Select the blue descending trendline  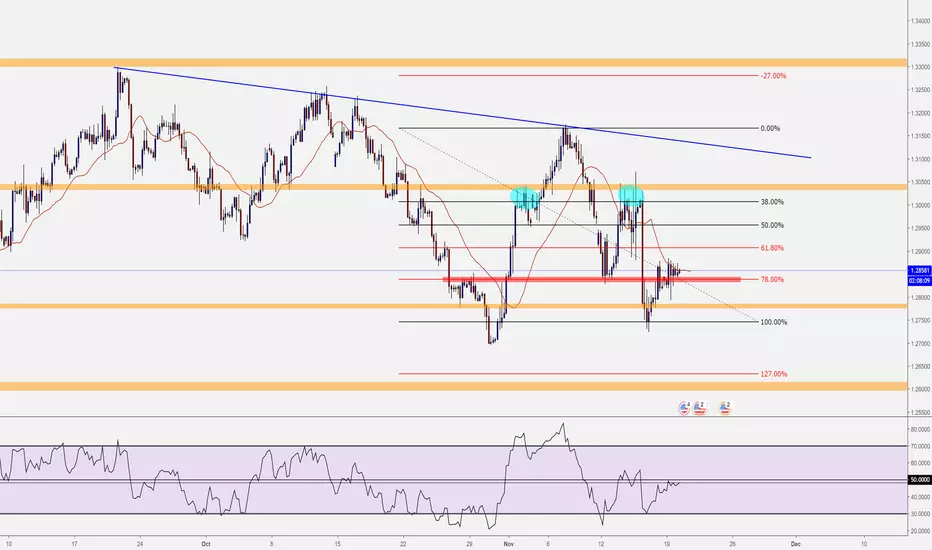point(464,113)
